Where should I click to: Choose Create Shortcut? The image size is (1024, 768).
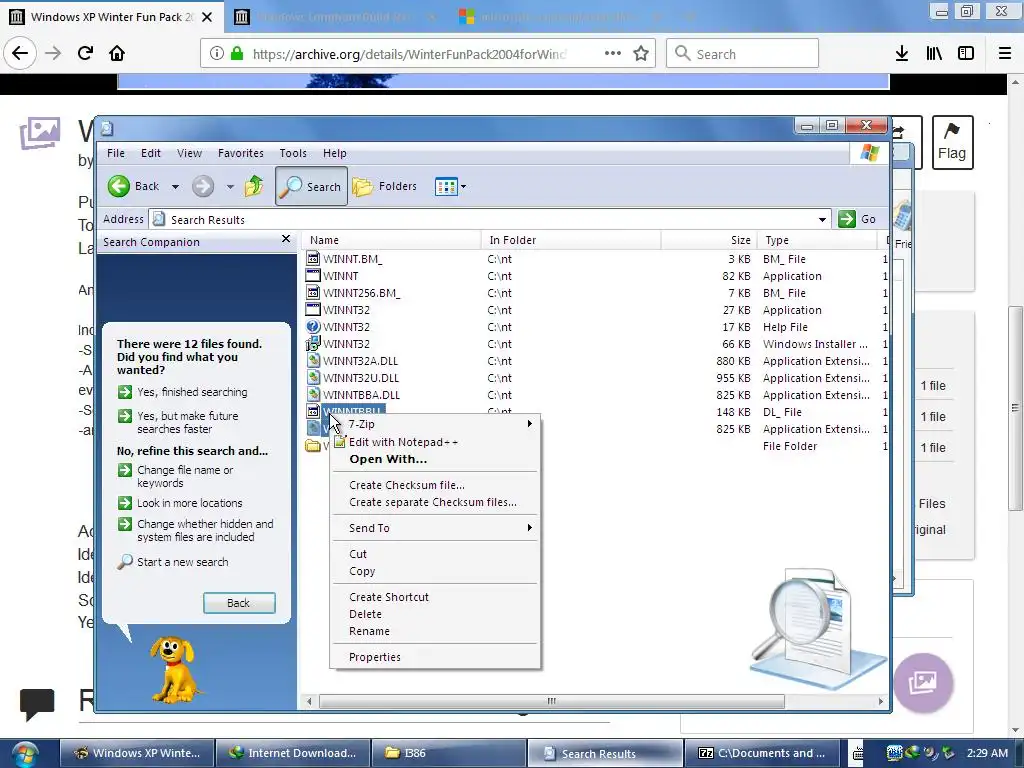(x=434, y=597)
